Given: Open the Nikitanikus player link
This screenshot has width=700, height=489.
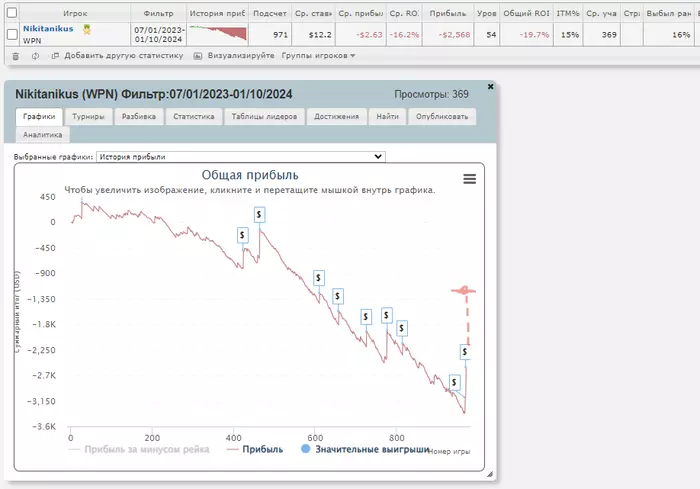Looking at the screenshot, I should [48, 29].
